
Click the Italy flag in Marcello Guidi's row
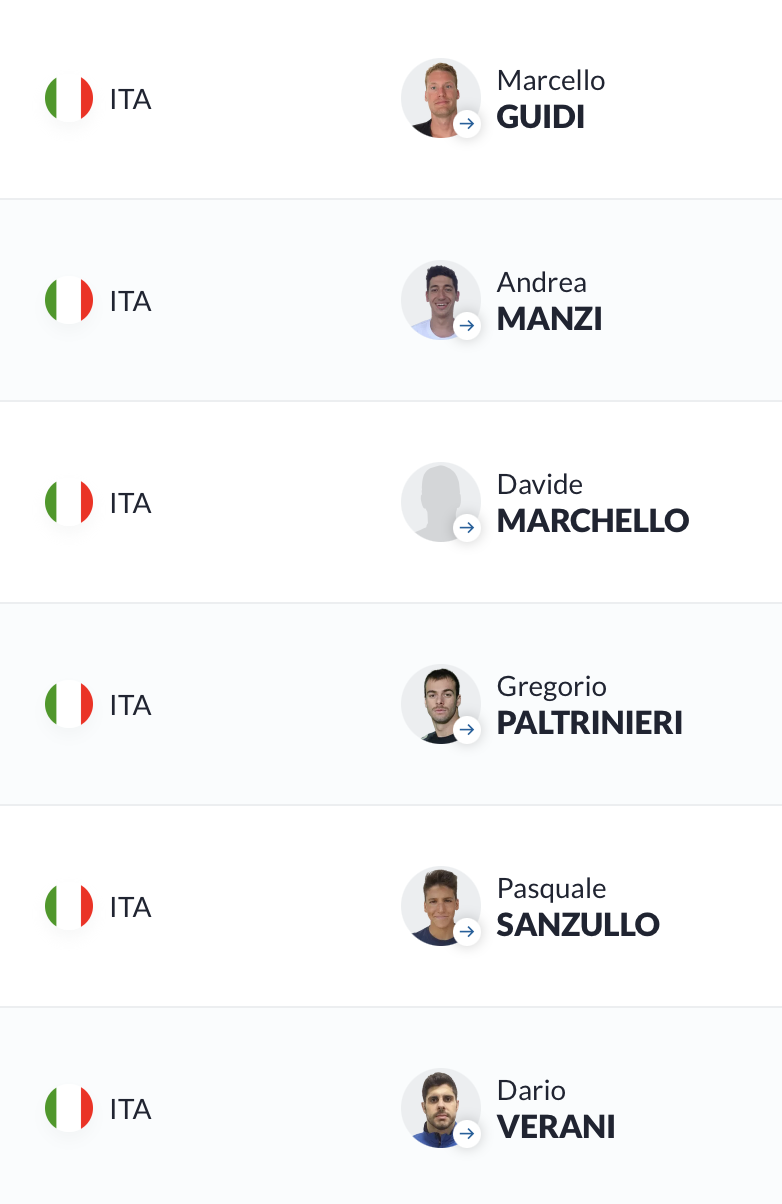tap(69, 99)
